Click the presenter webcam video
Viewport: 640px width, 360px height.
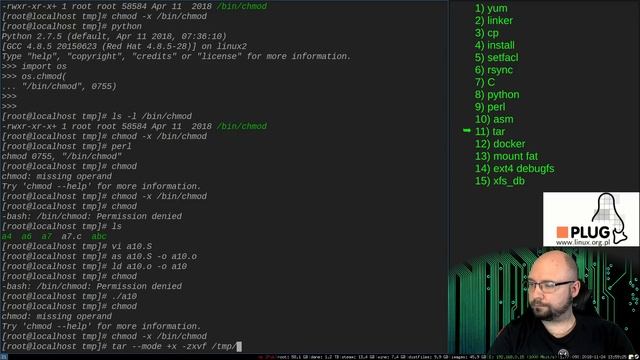pos(544,300)
